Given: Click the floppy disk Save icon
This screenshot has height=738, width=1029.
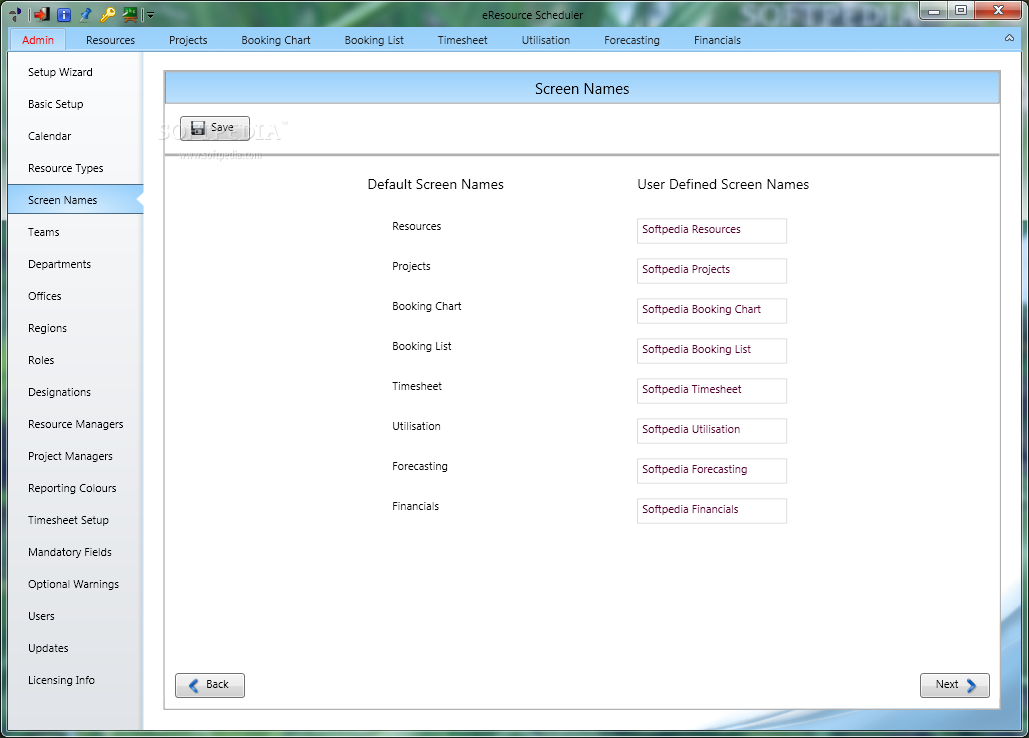Looking at the screenshot, I should (x=198, y=127).
